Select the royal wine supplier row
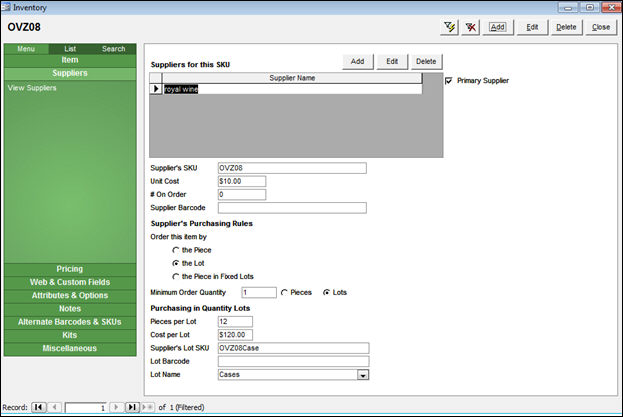Image resolution: width=623 pixels, height=417 pixels. [x=292, y=89]
